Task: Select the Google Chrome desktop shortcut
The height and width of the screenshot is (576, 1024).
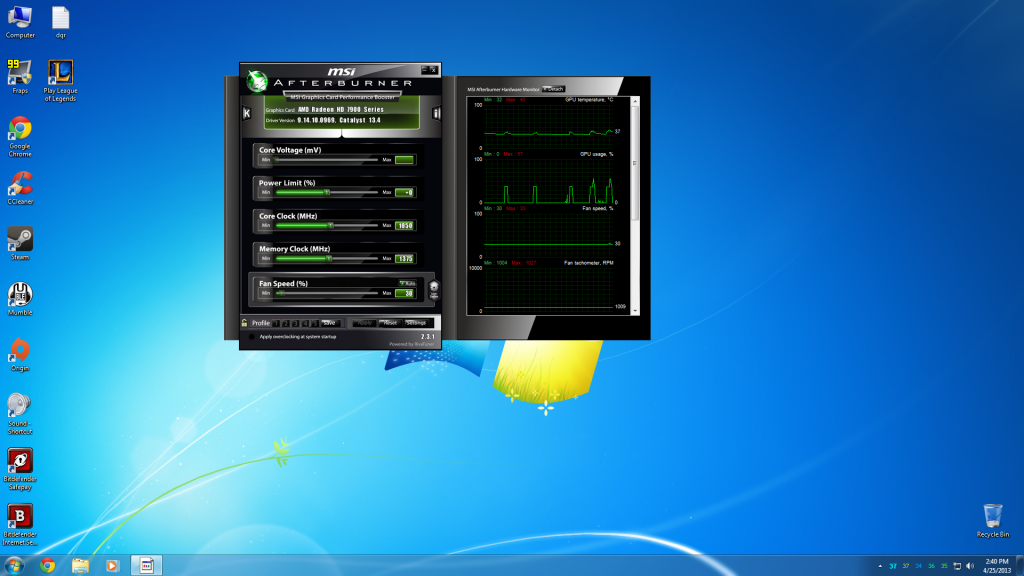Action: [20, 136]
